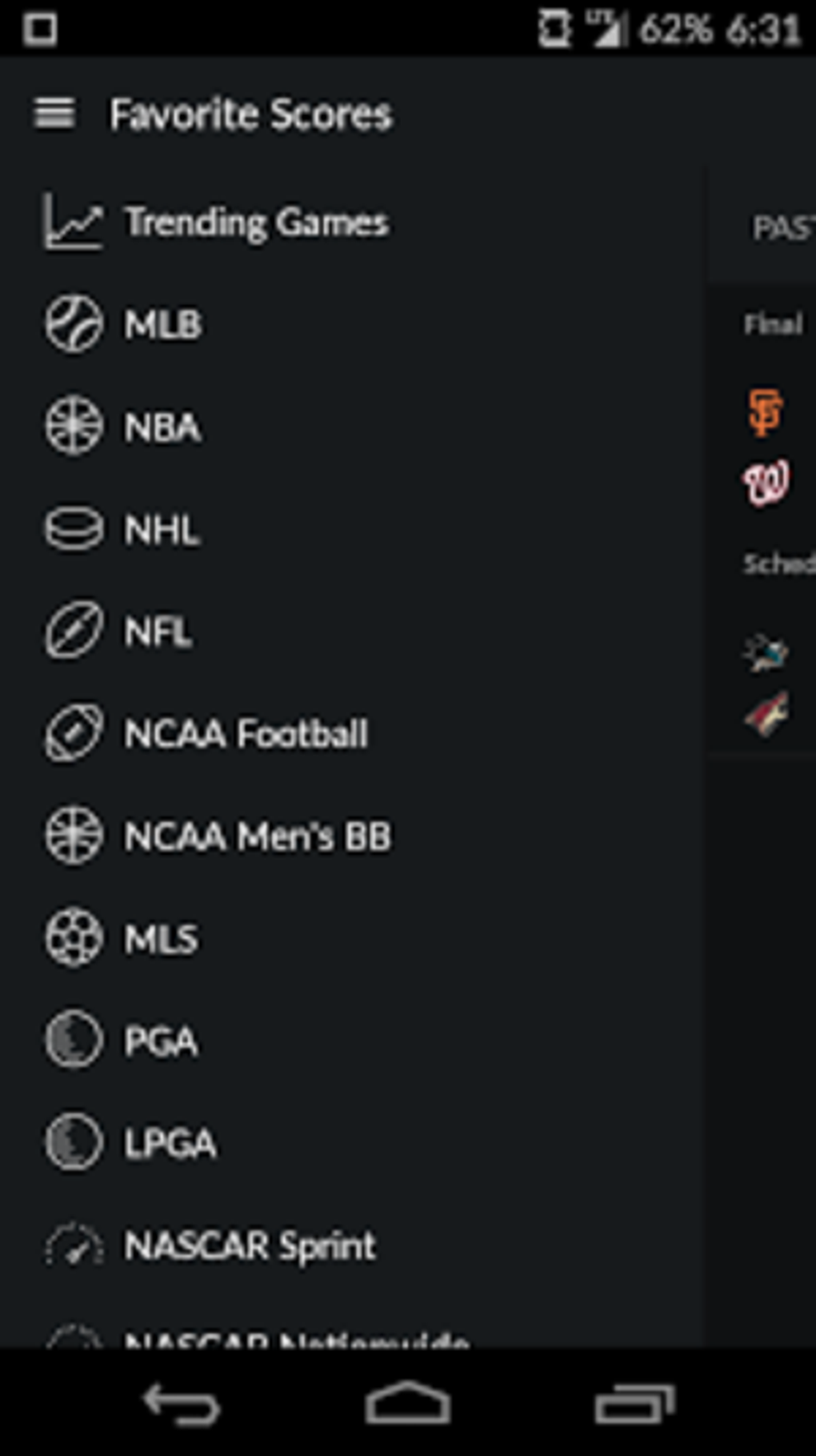
Task: Tap the NHL hockey puck icon
Action: click(73, 528)
